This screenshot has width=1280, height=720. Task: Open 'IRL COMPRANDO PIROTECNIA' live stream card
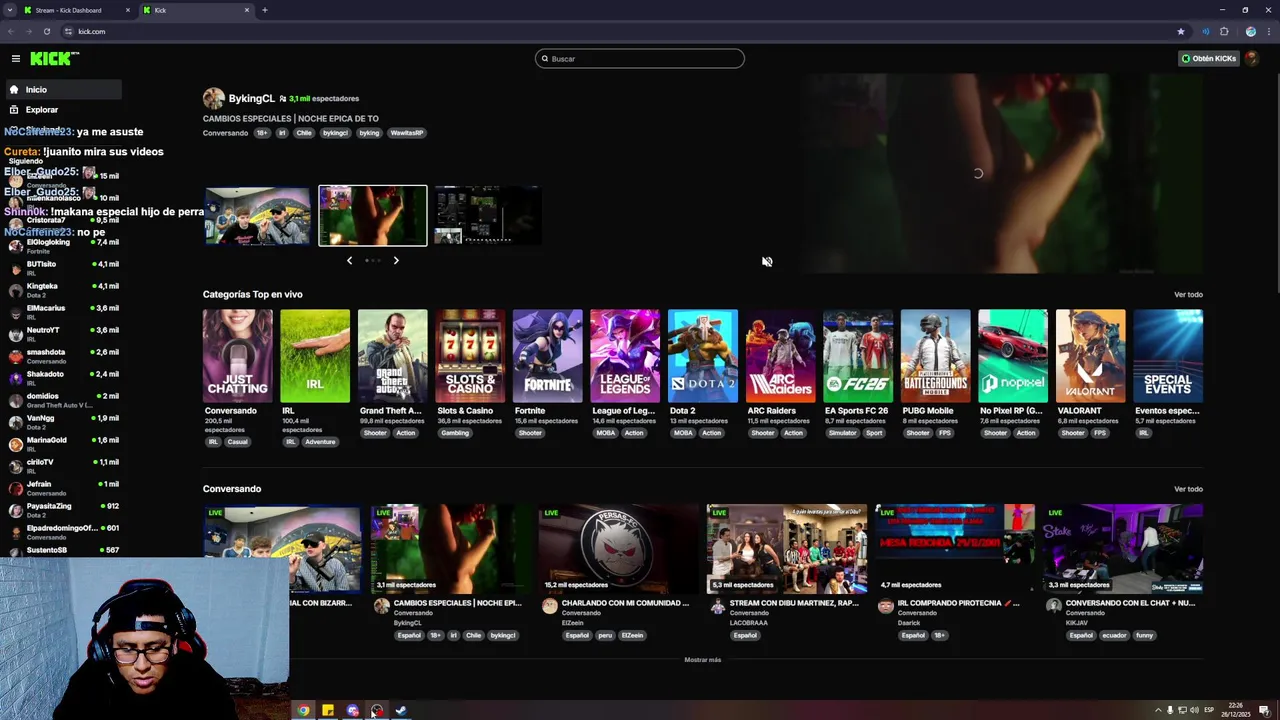(954, 549)
